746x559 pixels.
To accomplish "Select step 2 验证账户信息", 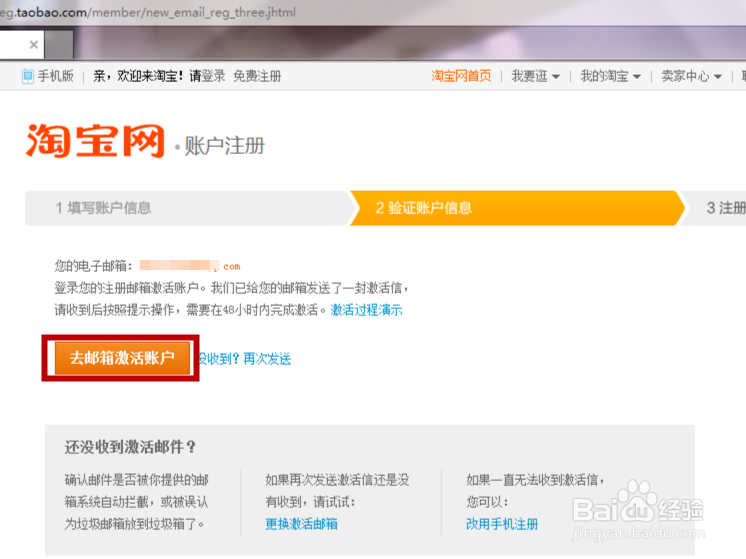I will [516, 208].
